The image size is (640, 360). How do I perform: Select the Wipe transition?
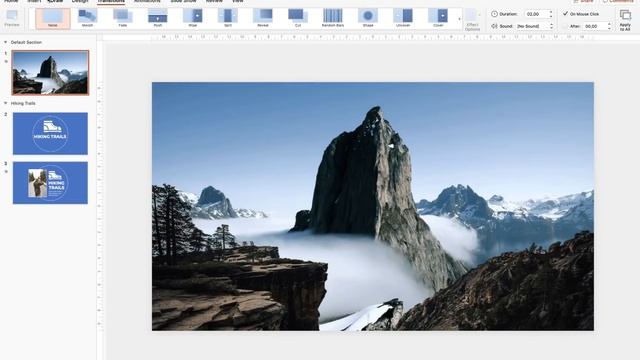click(193, 18)
